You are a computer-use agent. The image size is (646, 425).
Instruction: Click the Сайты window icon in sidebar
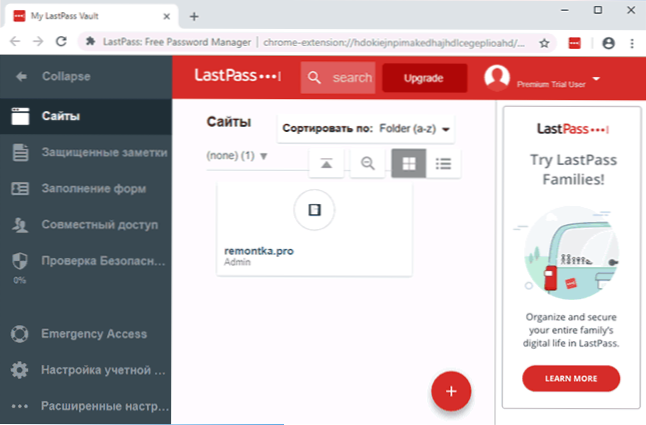(20, 116)
